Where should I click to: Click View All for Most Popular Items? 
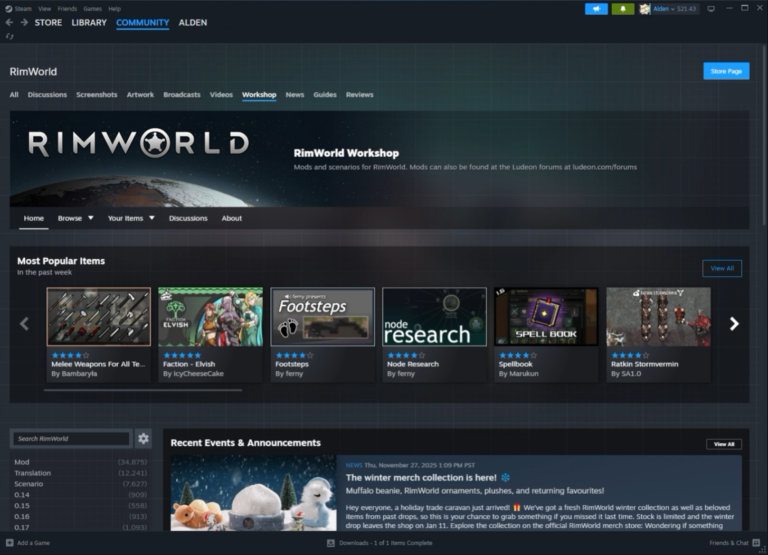(x=722, y=268)
